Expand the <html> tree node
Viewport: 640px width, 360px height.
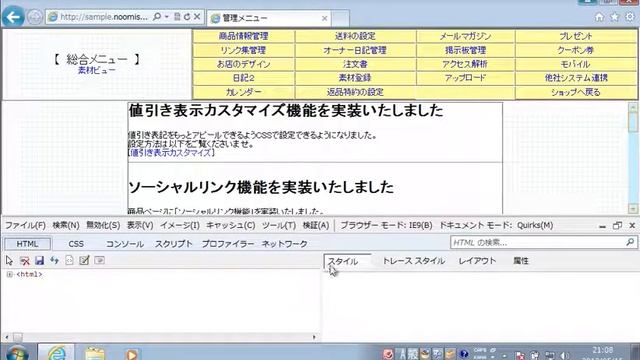(x=9, y=275)
